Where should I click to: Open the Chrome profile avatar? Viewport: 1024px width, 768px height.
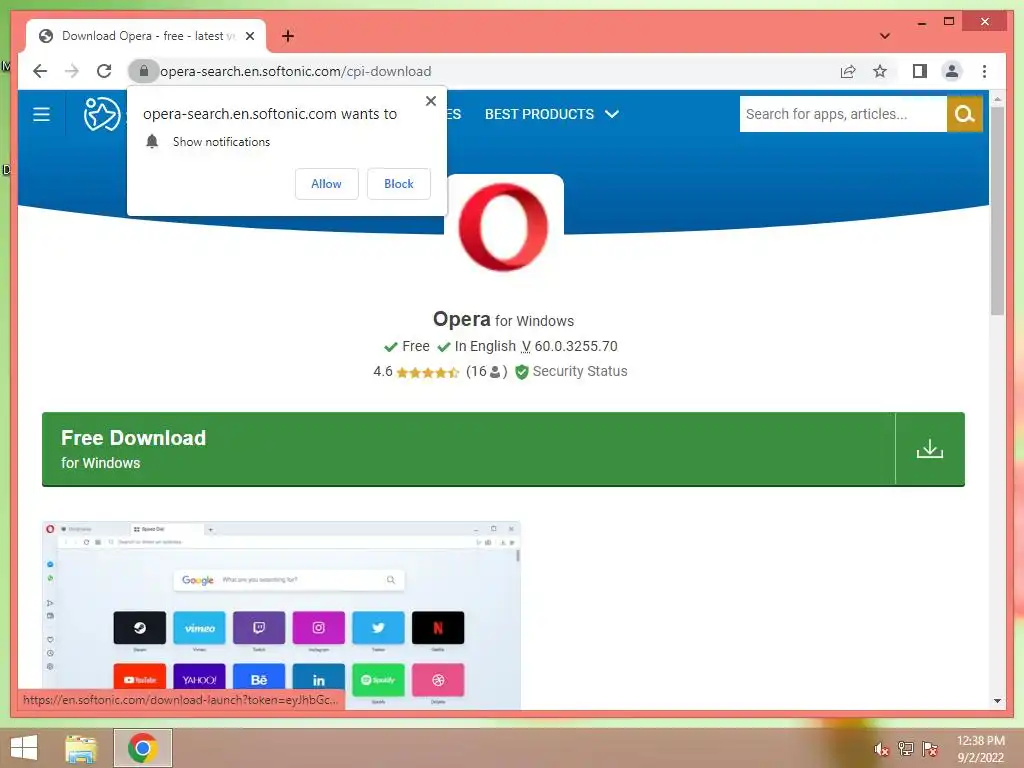(952, 71)
